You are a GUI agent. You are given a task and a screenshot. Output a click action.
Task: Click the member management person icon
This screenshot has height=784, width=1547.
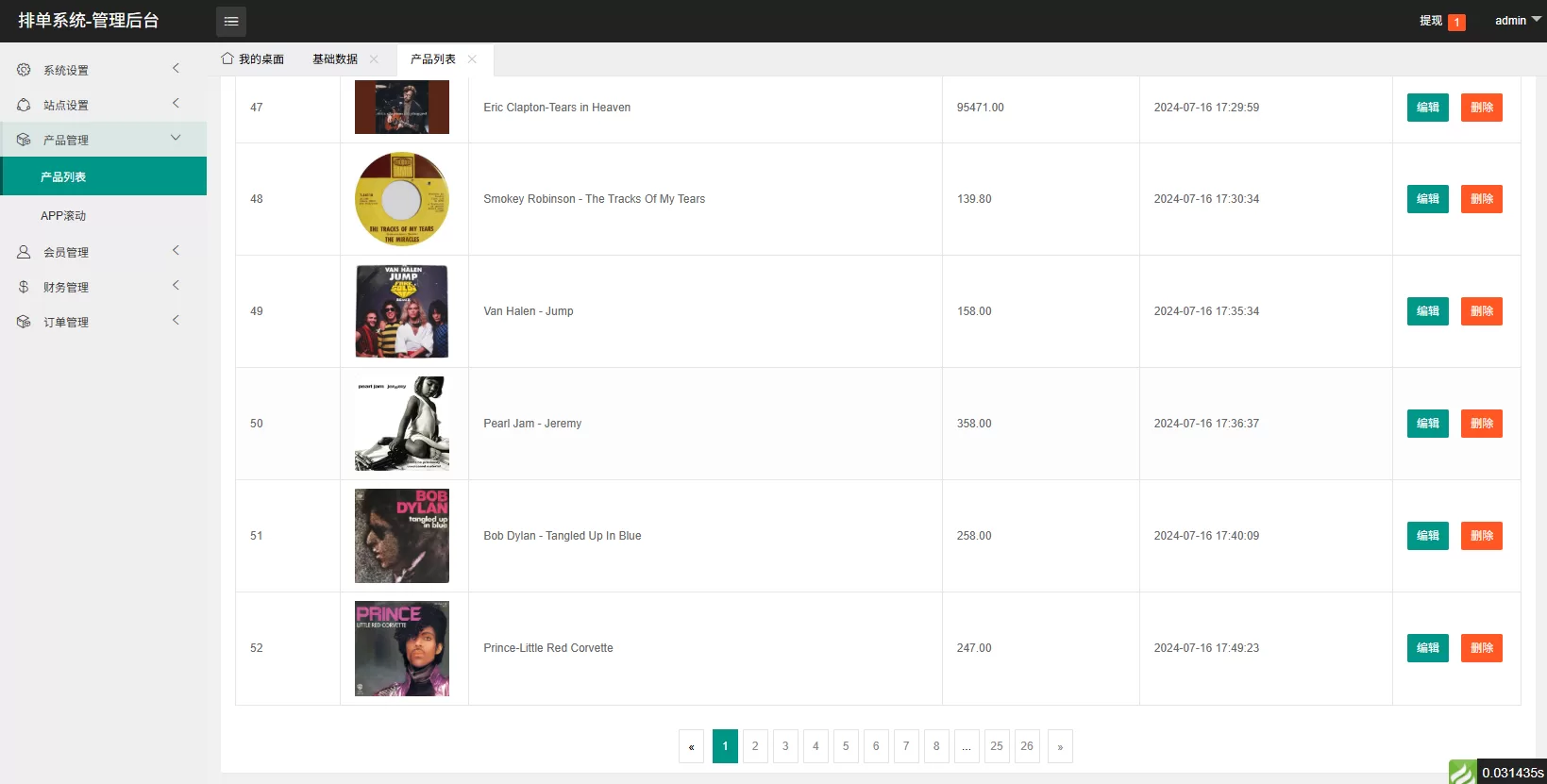point(24,252)
